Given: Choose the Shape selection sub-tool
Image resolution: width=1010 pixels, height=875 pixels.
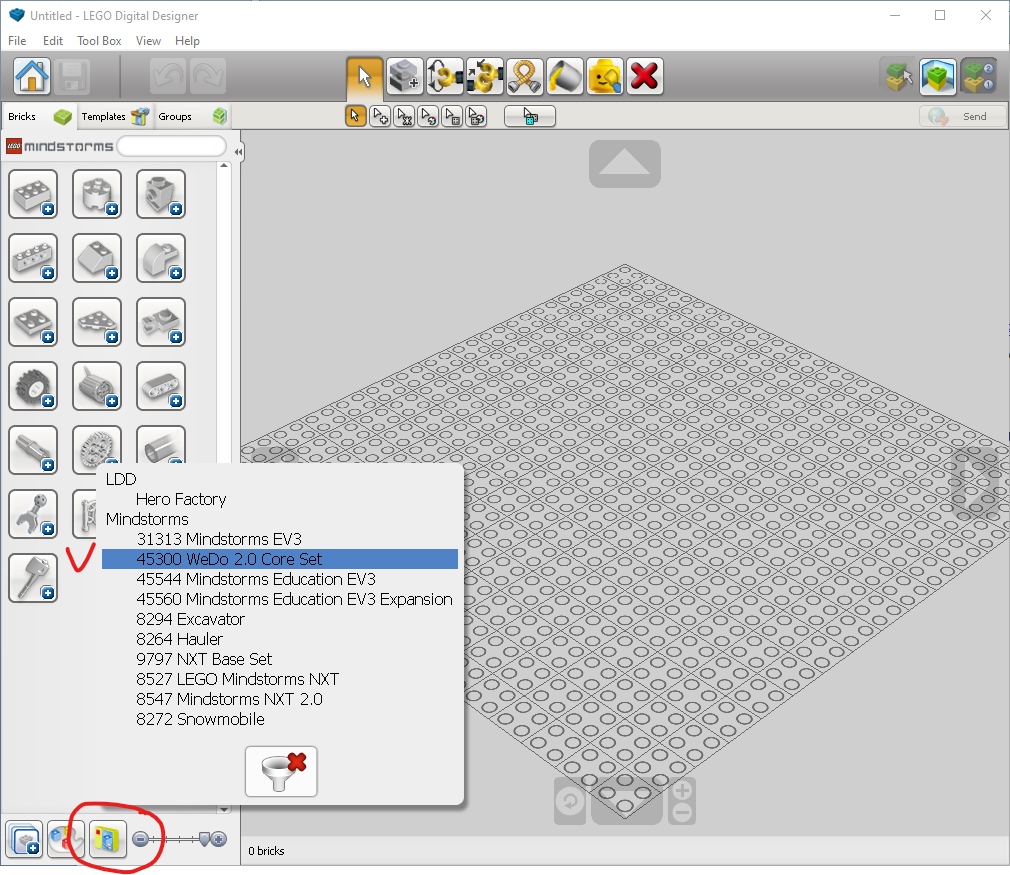Looking at the screenshot, I should pyautogui.click(x=452, y=117).
